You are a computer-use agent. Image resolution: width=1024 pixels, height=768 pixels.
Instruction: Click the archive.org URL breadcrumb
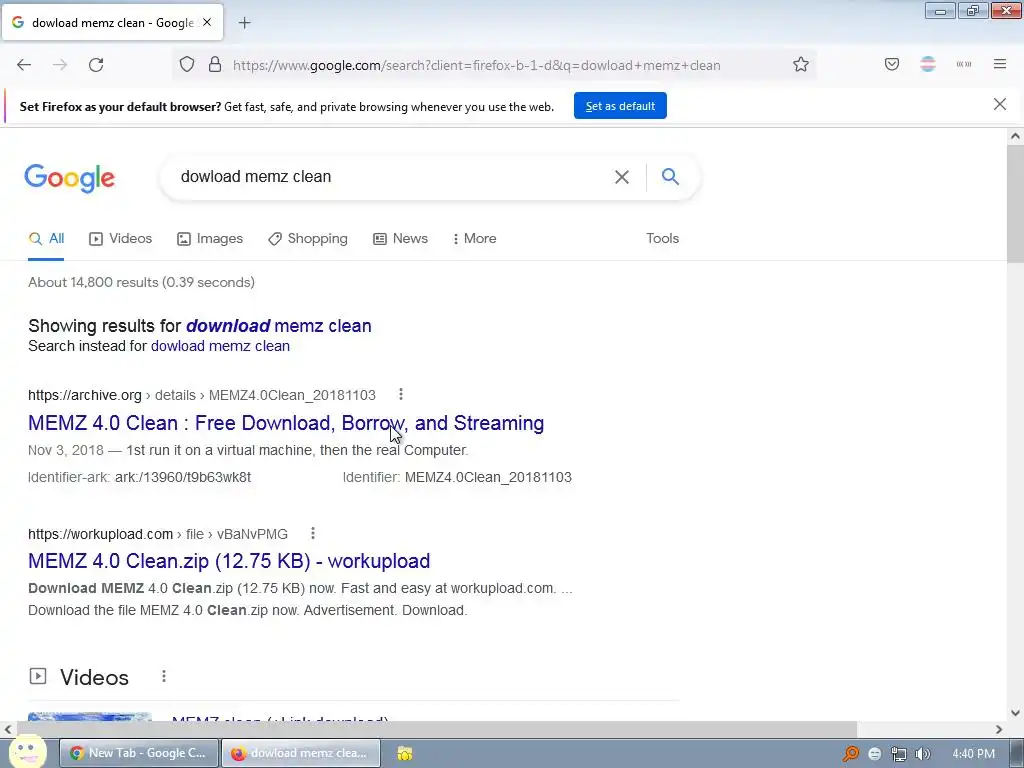click(202, 396)
